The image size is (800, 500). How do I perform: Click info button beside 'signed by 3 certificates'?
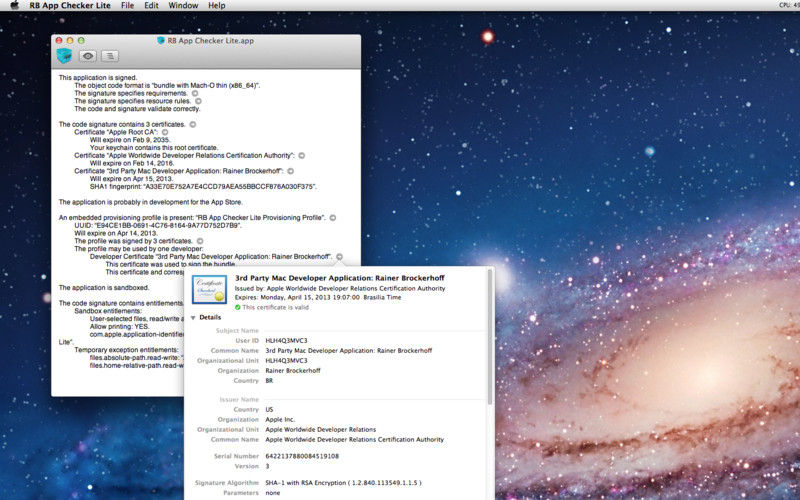pyautogui.click(x=200, y=241)
